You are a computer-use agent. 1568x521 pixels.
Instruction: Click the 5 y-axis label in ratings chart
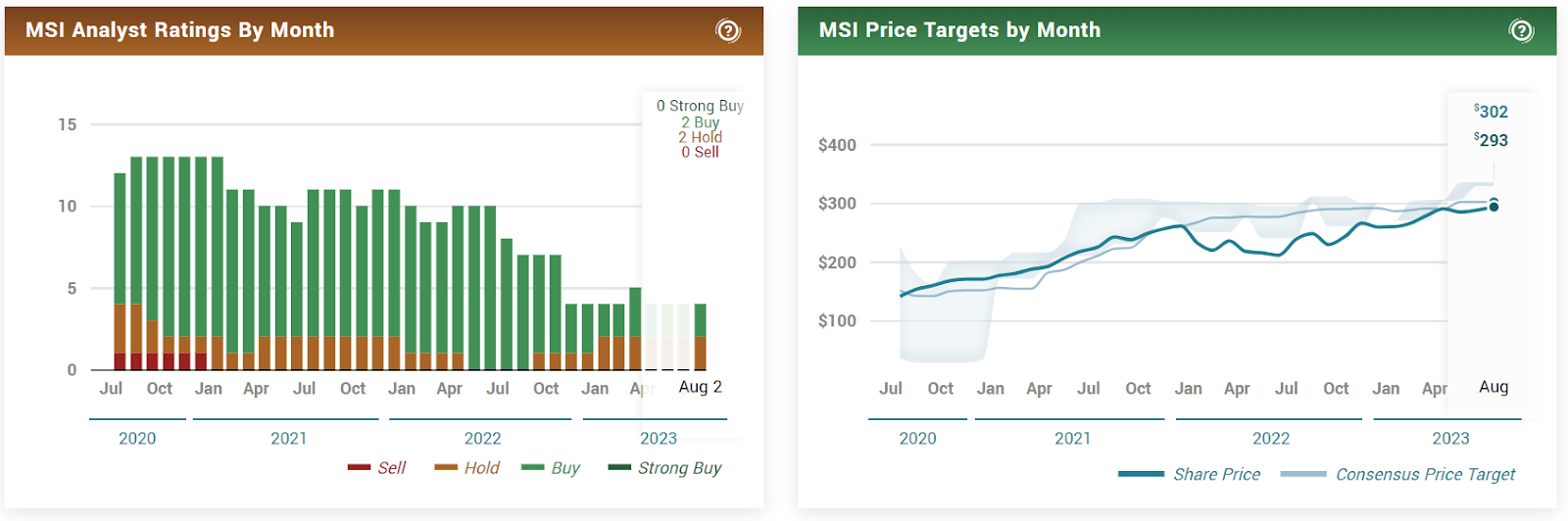72,288
